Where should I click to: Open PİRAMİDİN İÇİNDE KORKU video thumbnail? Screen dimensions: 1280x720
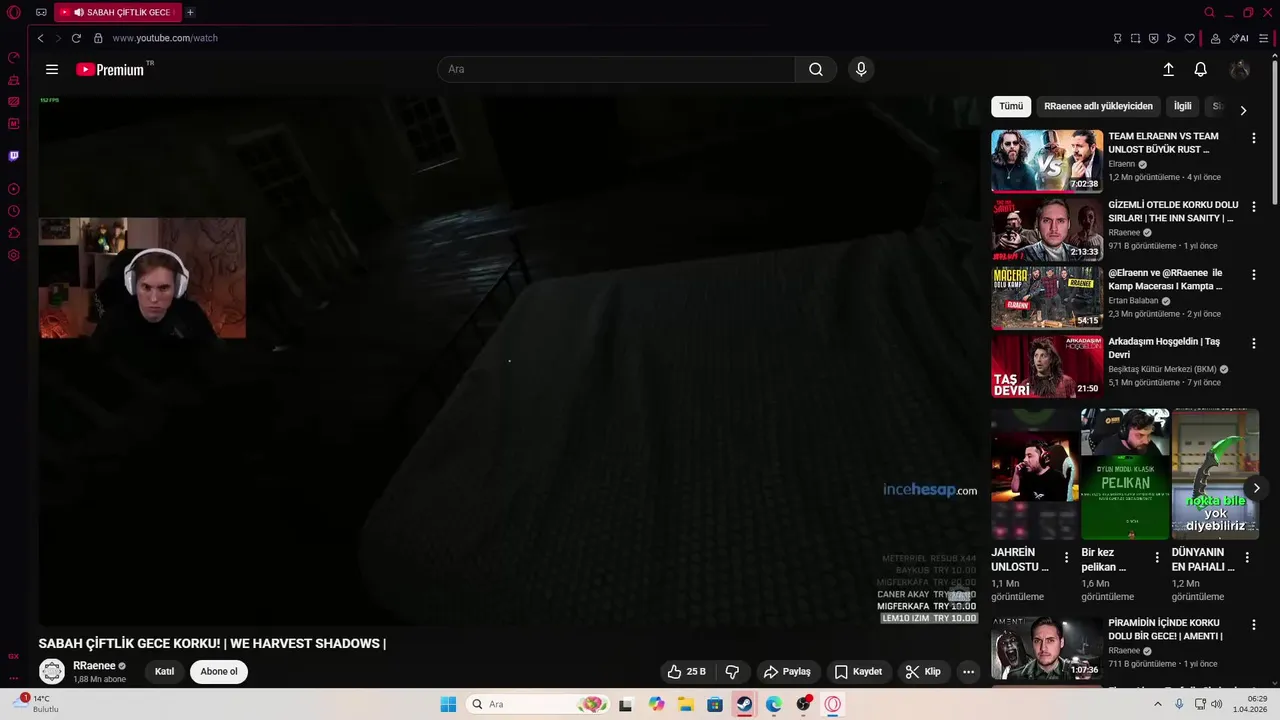[x=1047, y=647]
